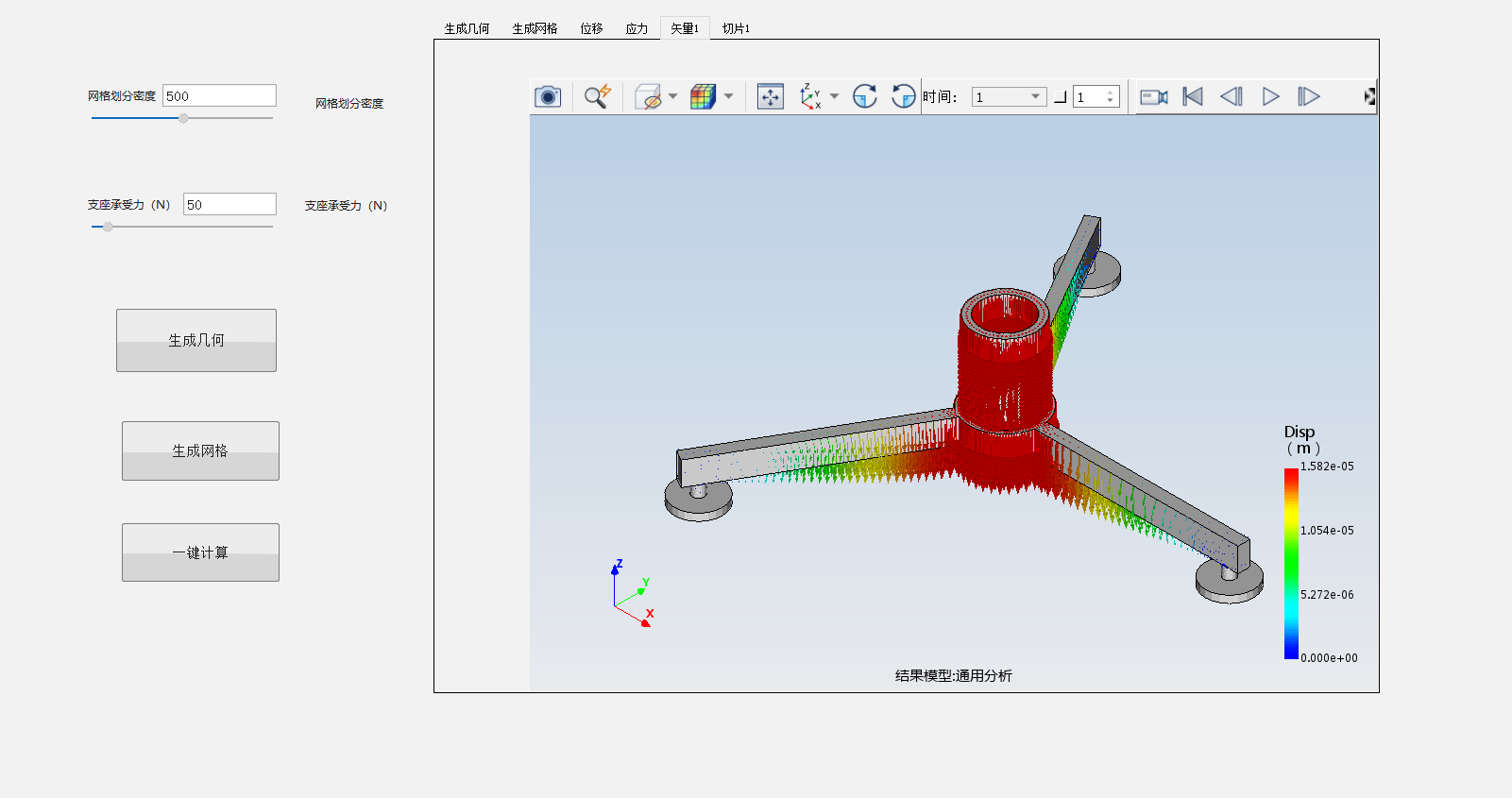The width and height of the screenshot is (1512, 798).
Task: Click the XYZ coordinate triad in viewport
Action: tap(633, 593)
